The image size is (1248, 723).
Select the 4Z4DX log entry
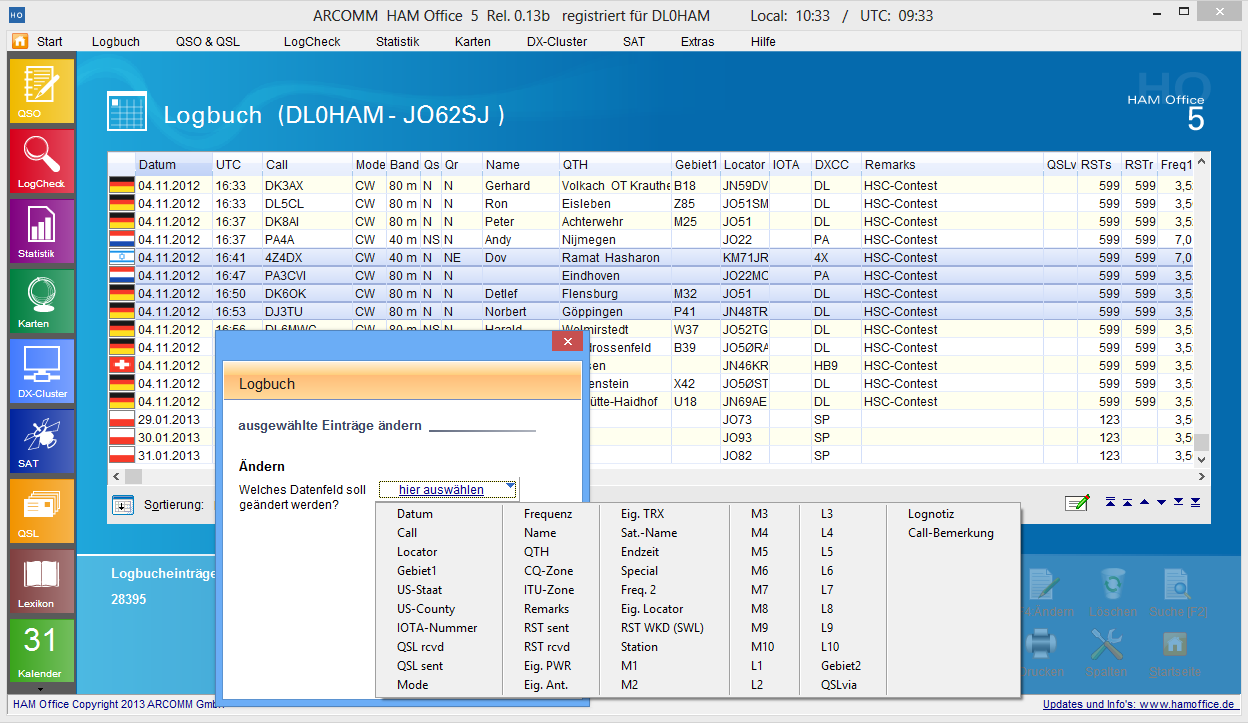[650, 257]
